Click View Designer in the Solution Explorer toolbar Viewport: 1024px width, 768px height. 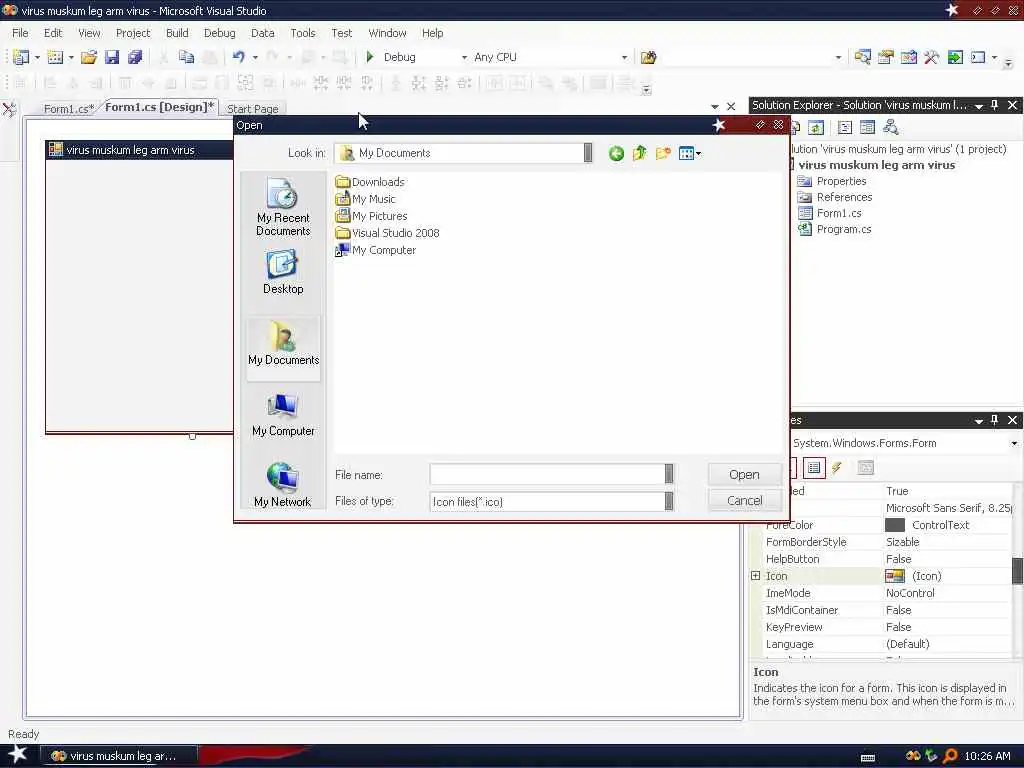(x=867, y=127)
